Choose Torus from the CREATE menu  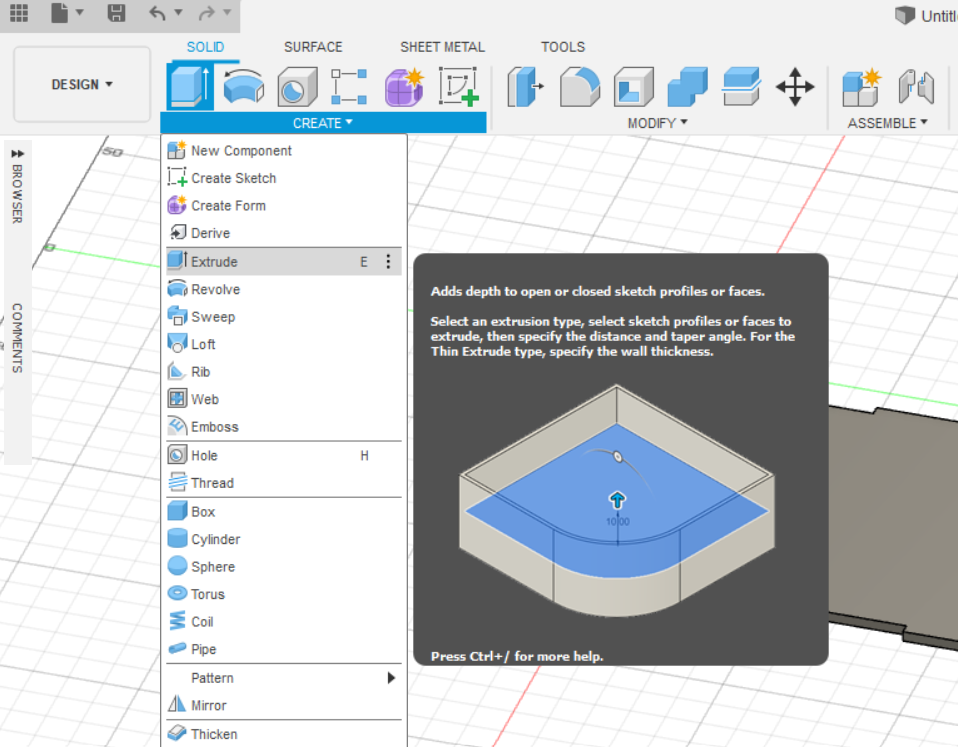pyautogui.click(x=284, y=594)
